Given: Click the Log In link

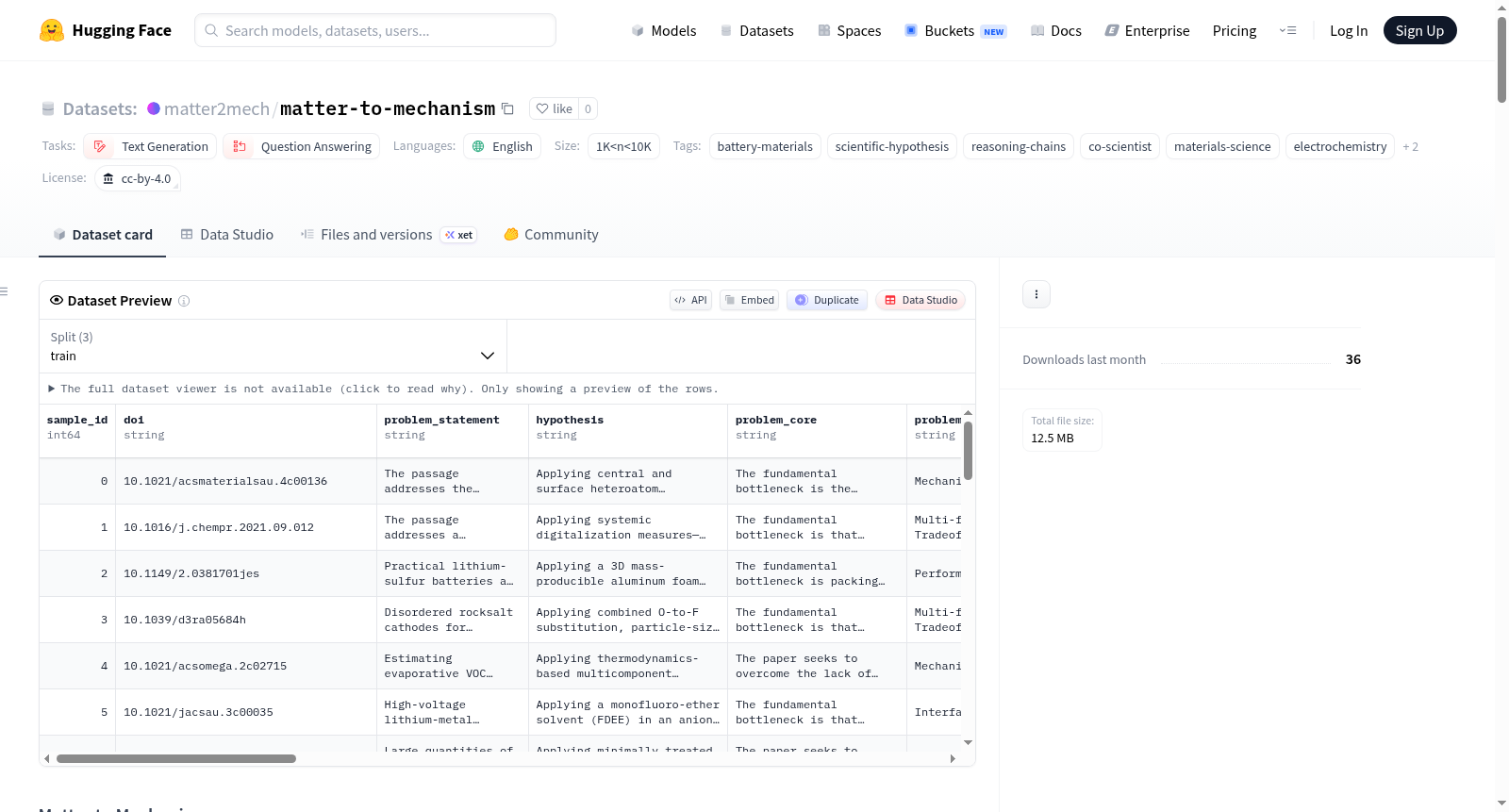Looking at the screenshot, I should (x=1349, y=30).
